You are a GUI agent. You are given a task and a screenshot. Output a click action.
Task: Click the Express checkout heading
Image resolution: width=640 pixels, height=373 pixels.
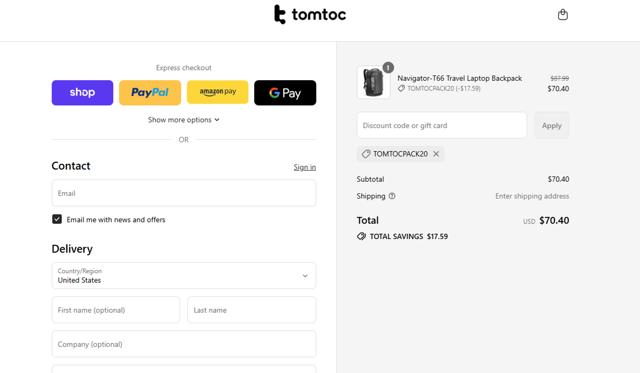pos(184,68)
